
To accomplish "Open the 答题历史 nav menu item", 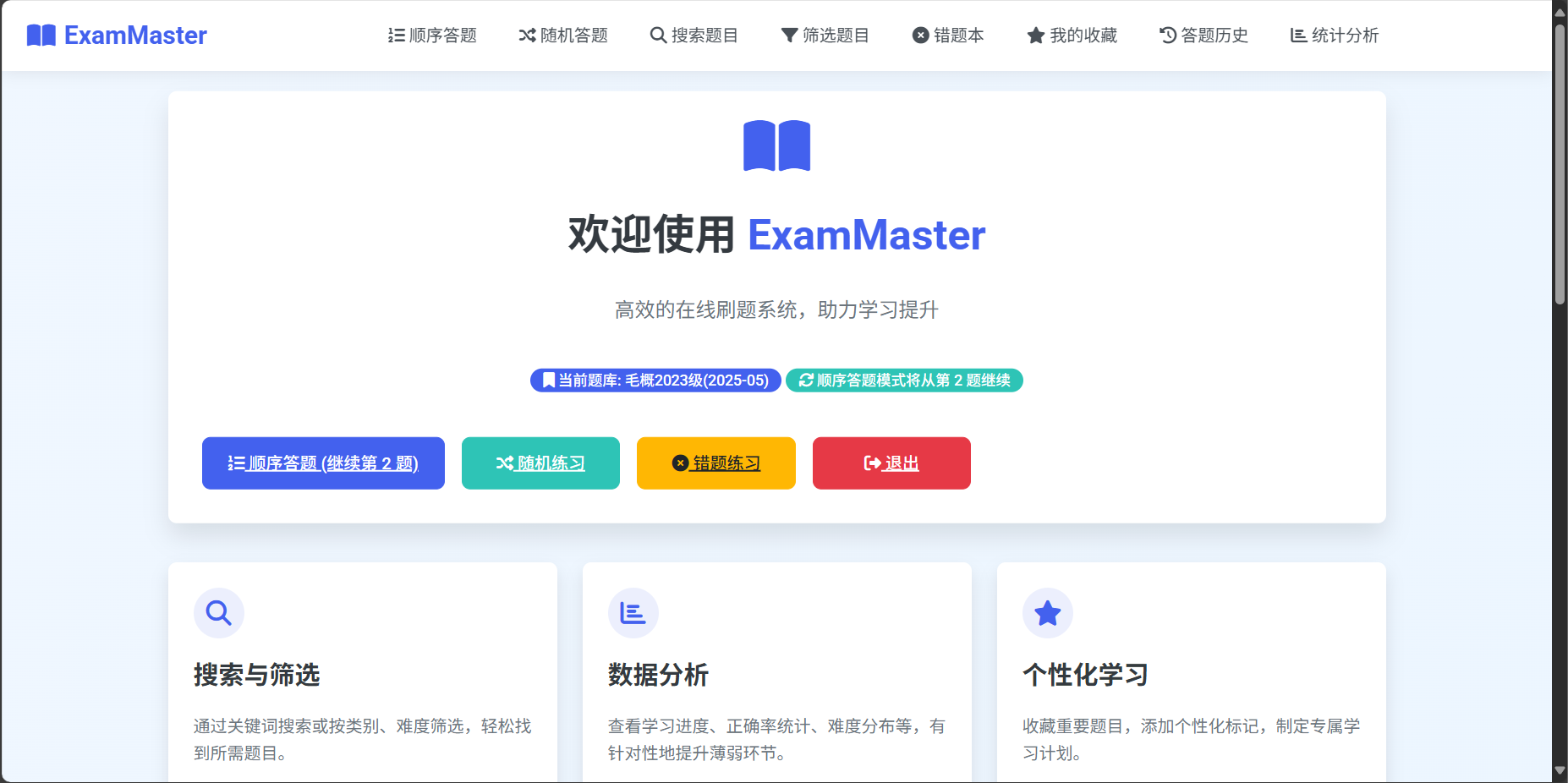I will (x=1203, y=36).
